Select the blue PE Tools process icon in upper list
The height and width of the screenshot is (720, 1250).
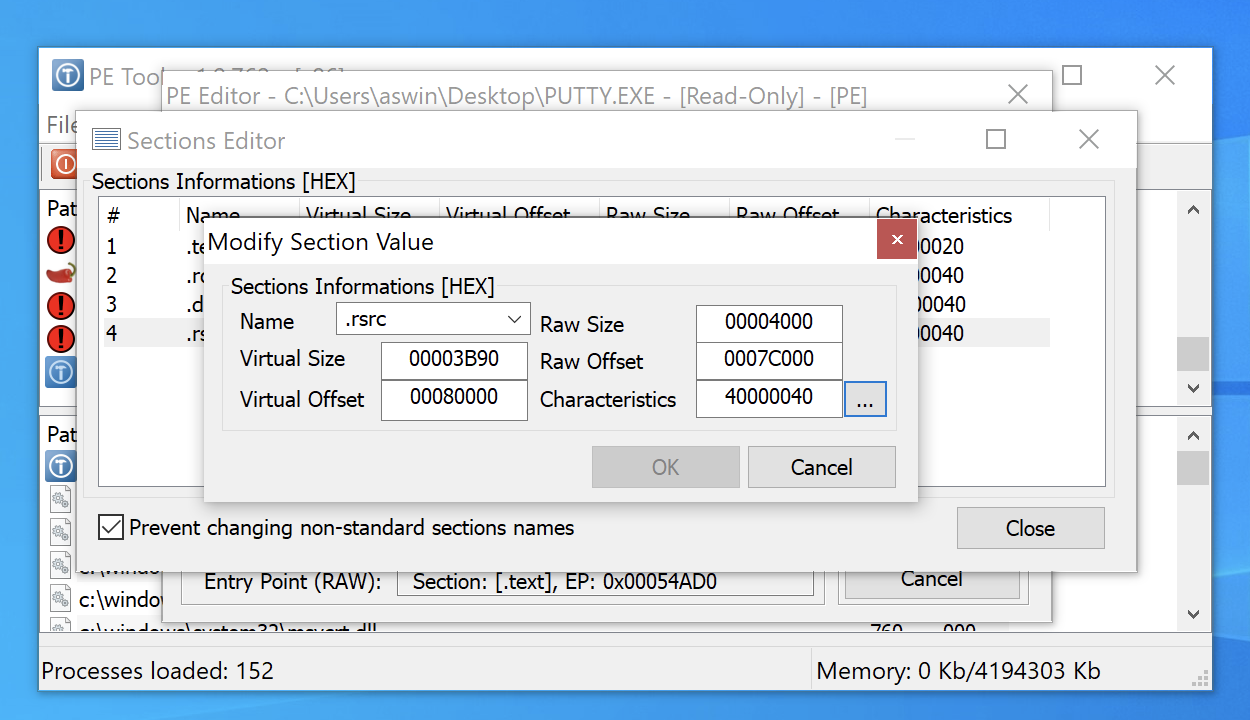pos(61,372)
